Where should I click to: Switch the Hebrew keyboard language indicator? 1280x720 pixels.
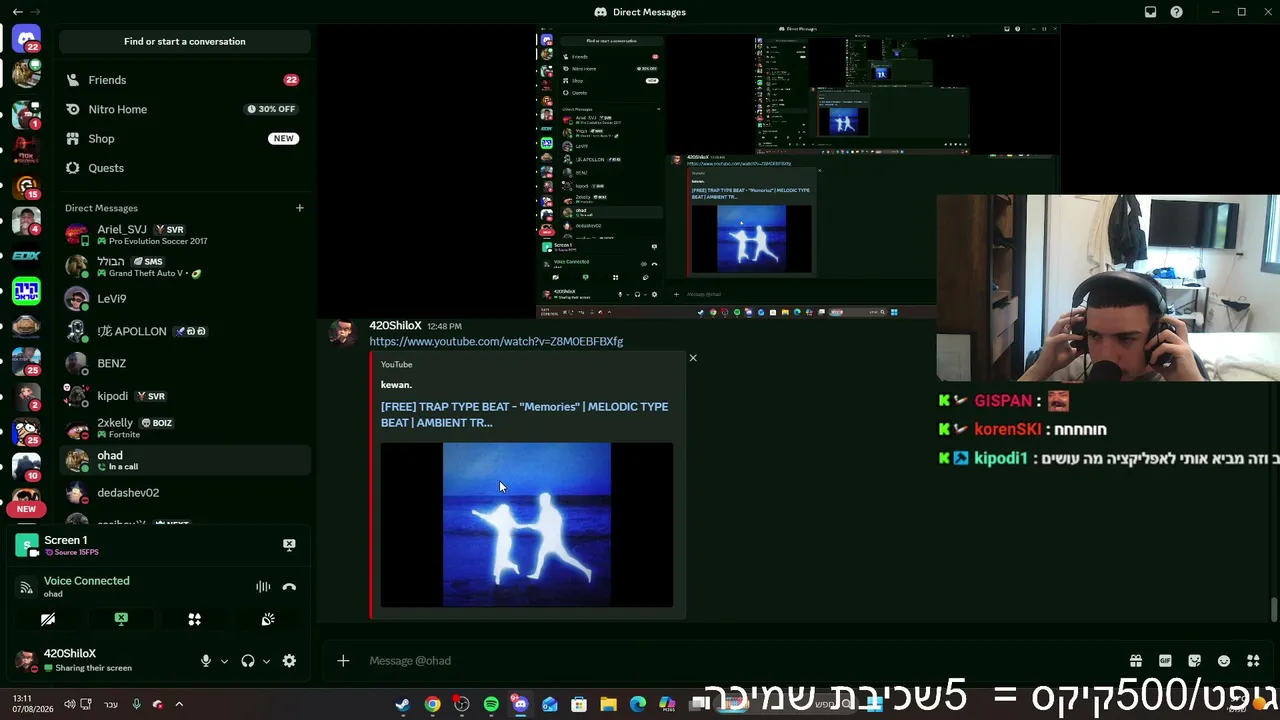111,704
